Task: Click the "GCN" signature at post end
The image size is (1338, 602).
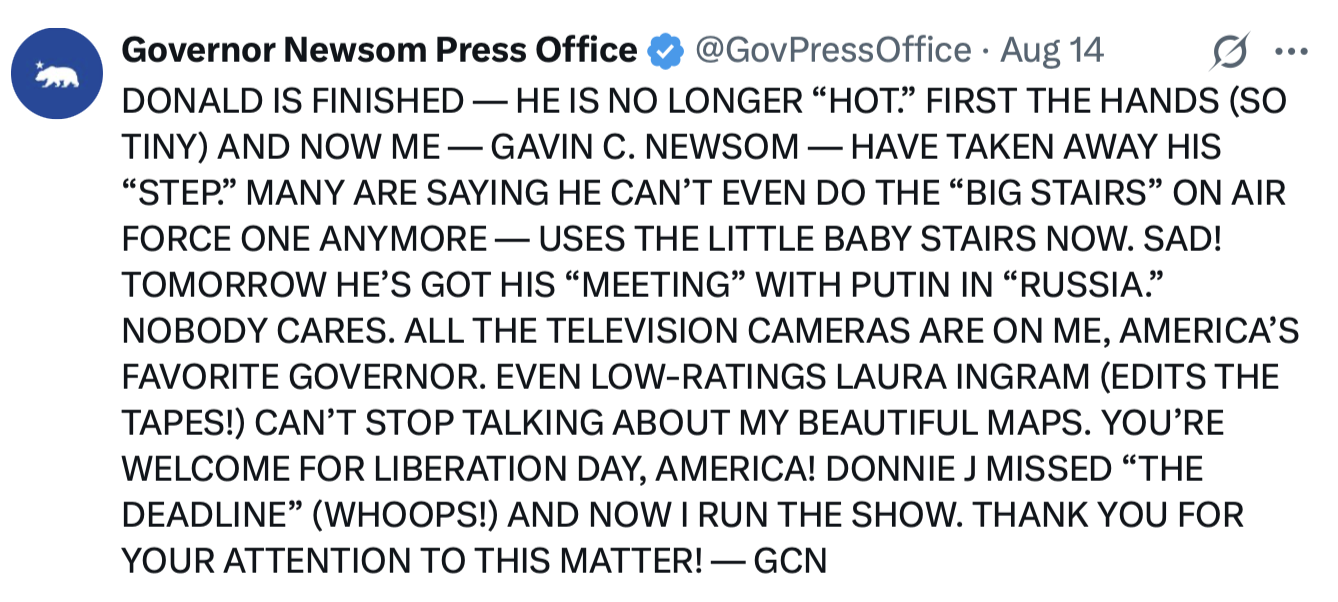Action: [790, 561]
